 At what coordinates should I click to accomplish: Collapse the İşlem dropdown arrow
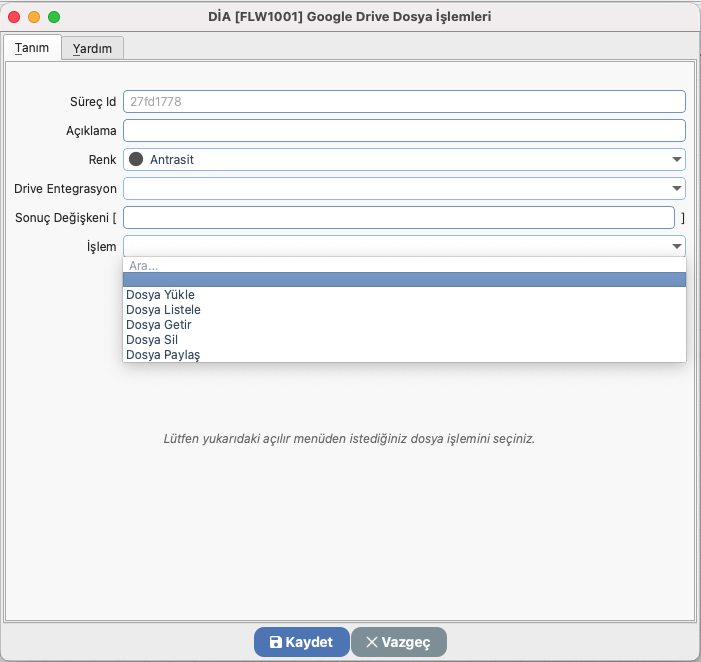click(676, 247)
